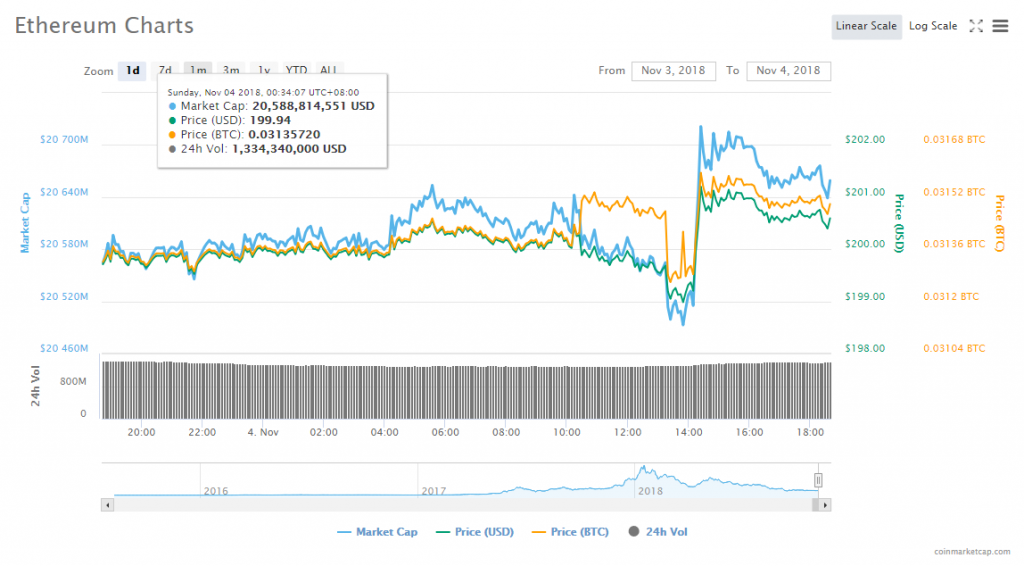Click the From date field

(x=673, y=71)
